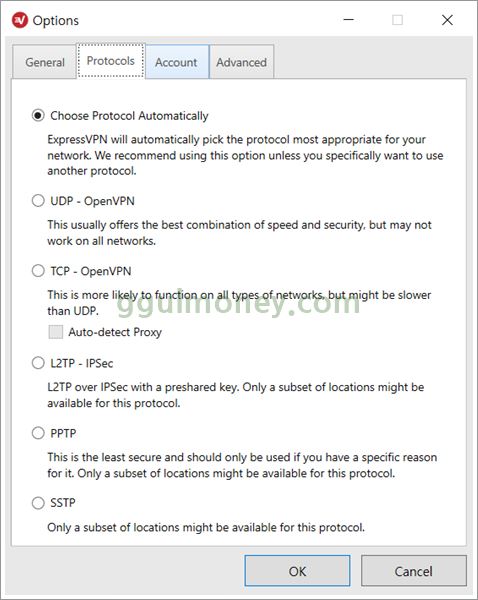Select the L2TP - IPSec radio button
The width and height of the screenshot is (478, 600).
(38, 363)
